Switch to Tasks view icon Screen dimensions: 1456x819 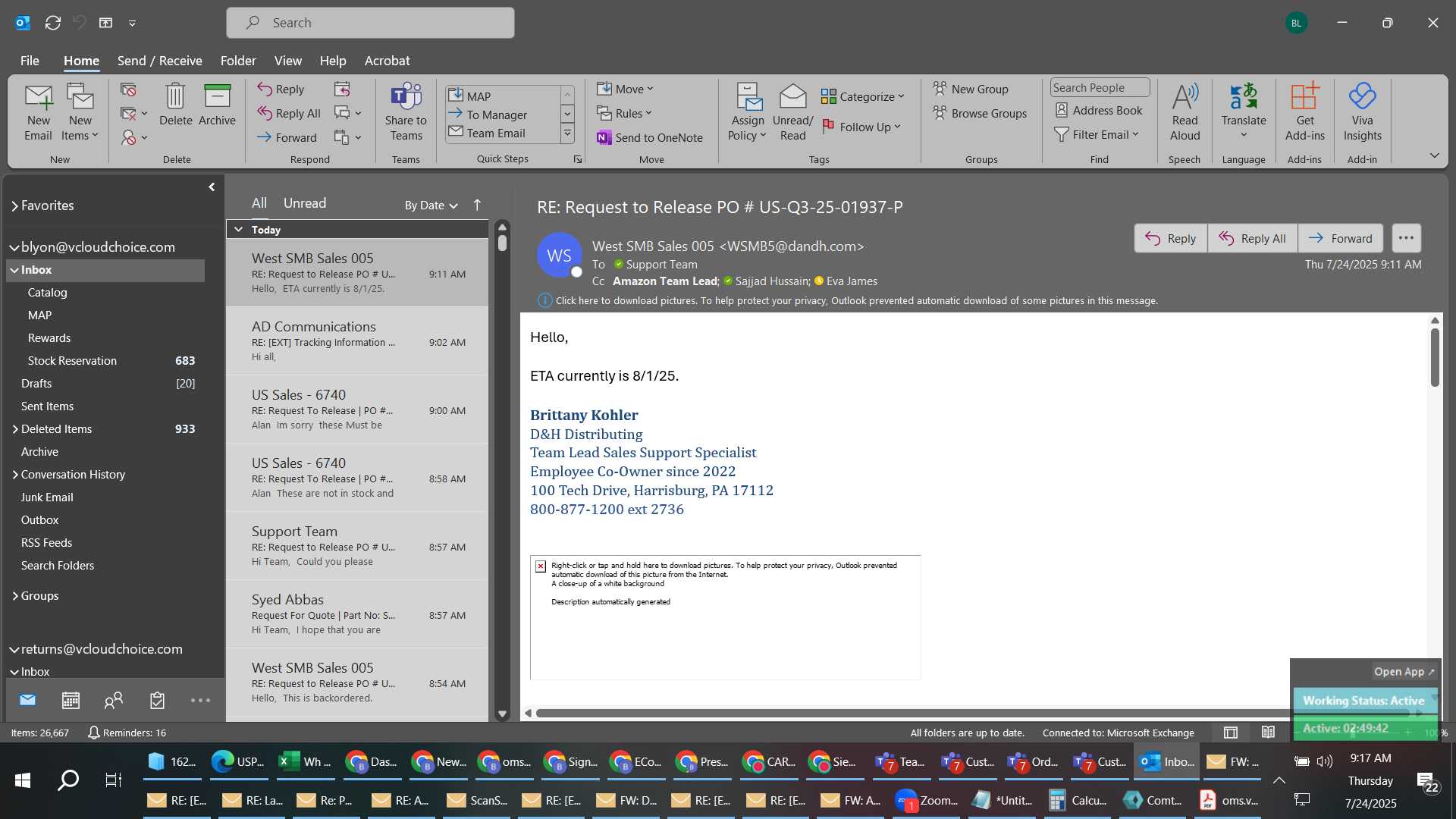pos(157,701)
